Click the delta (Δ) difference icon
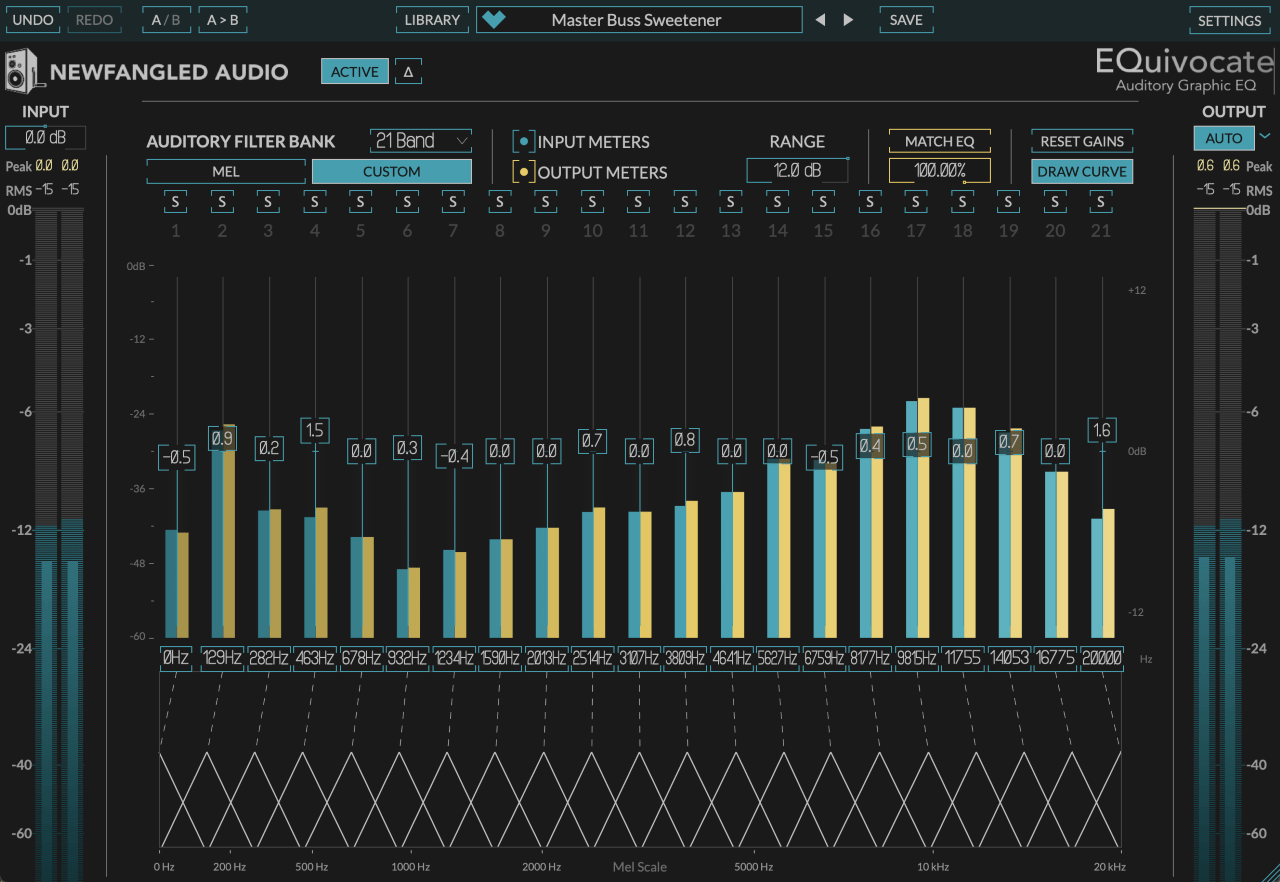This screenshot has width=1280, height=882. point(408,71)
